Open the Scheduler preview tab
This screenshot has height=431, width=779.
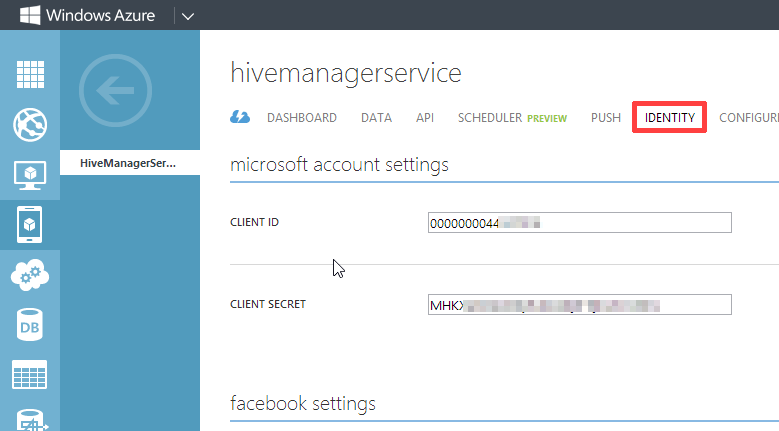point(511,118)
